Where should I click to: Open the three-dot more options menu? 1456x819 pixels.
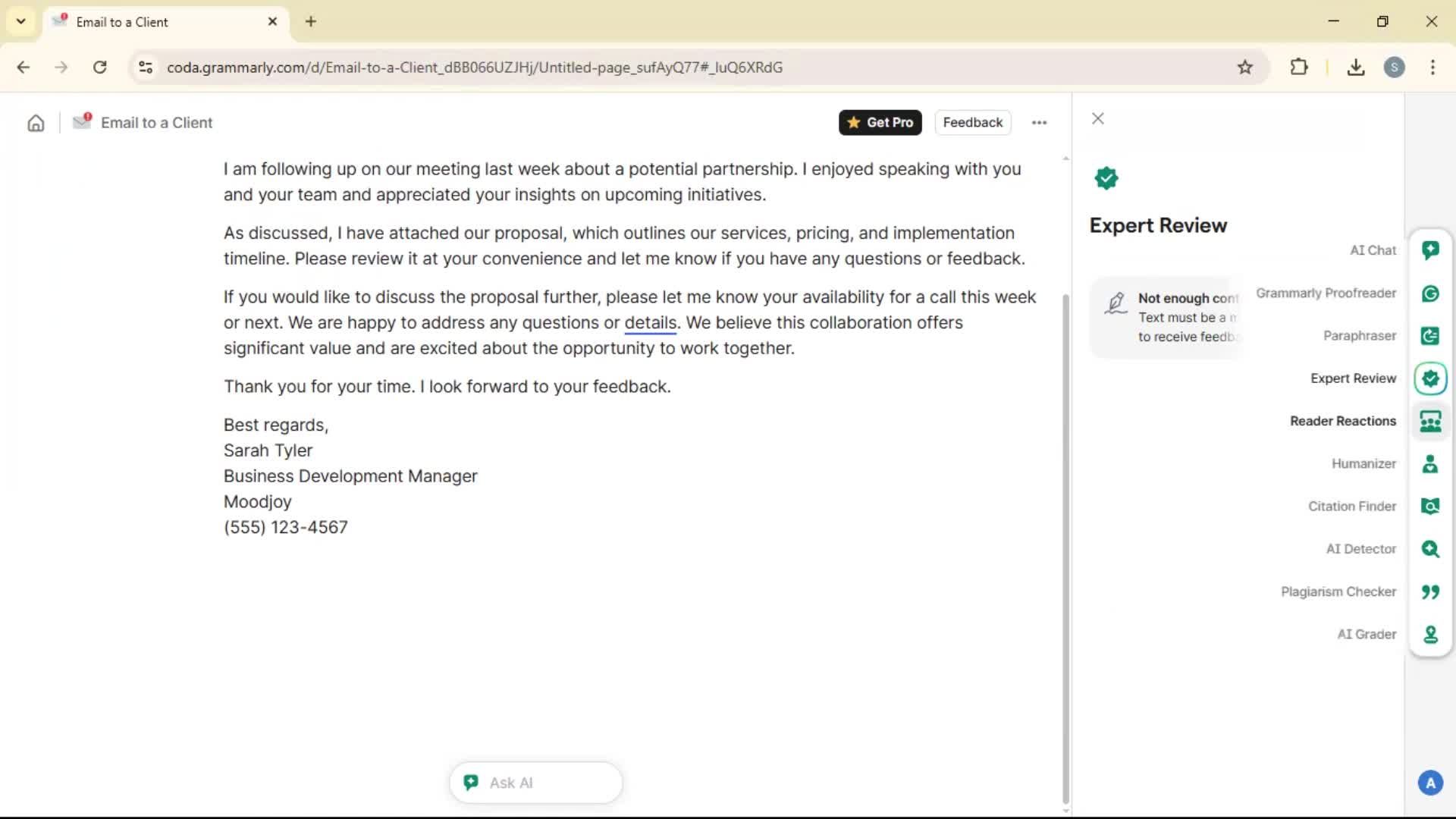[1039, 122]
